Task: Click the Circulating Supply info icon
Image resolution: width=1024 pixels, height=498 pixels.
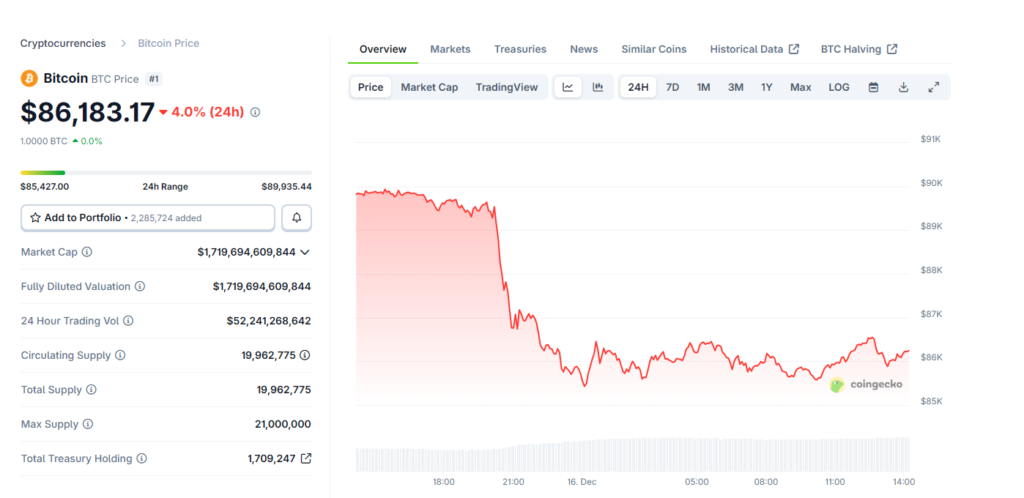Action: [x=120, y=355]
